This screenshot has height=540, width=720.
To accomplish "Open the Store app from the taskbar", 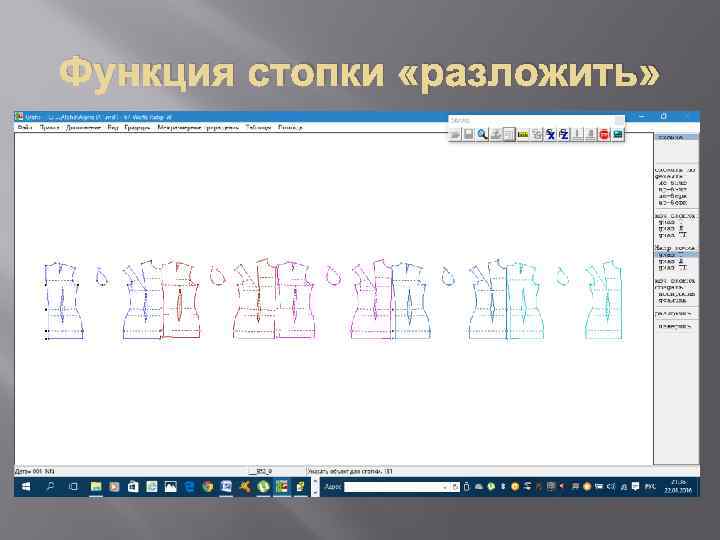I will [x=133, y=486].
